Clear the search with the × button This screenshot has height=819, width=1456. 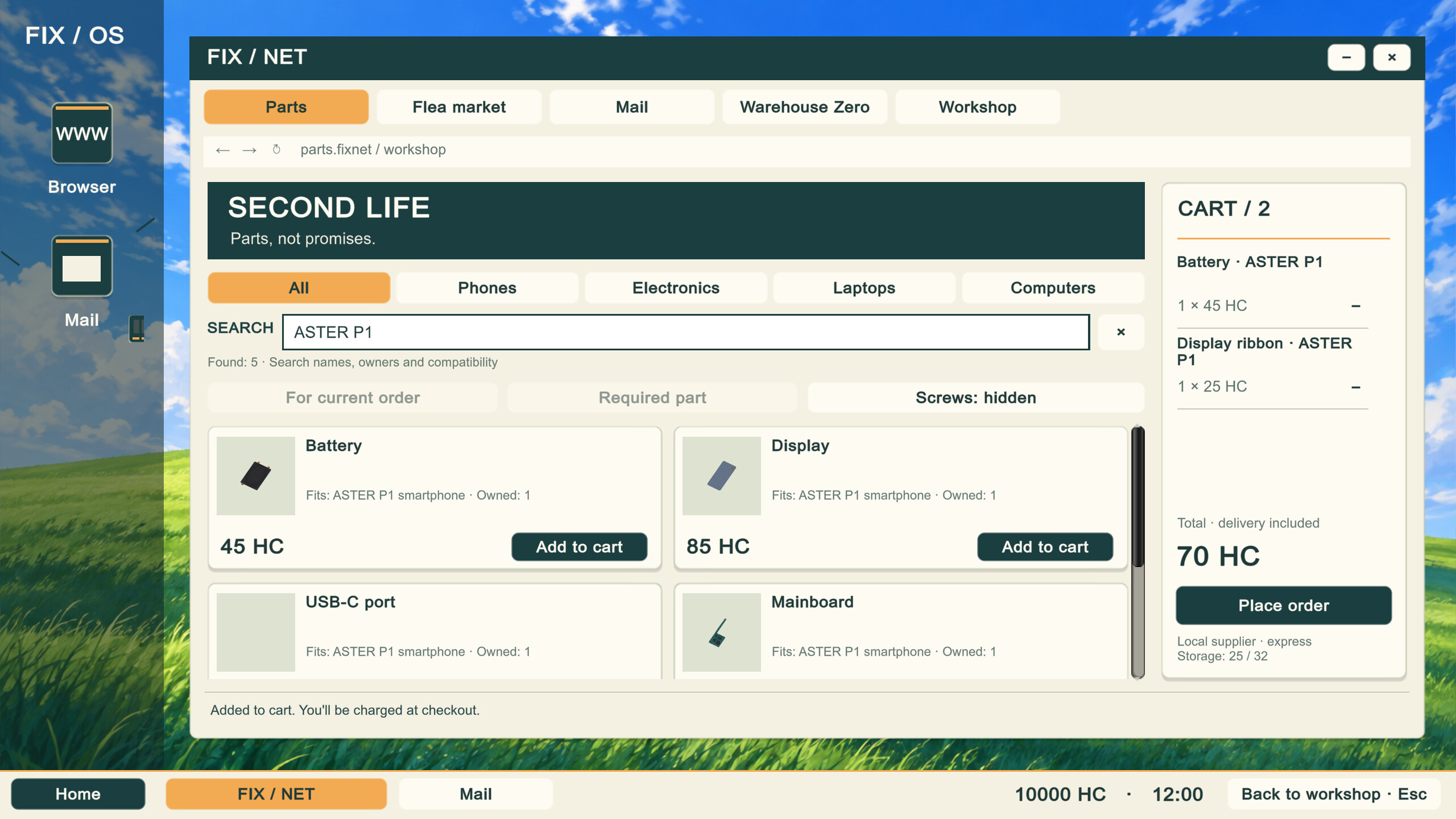pyautogui.click(x=1120, y=332)
